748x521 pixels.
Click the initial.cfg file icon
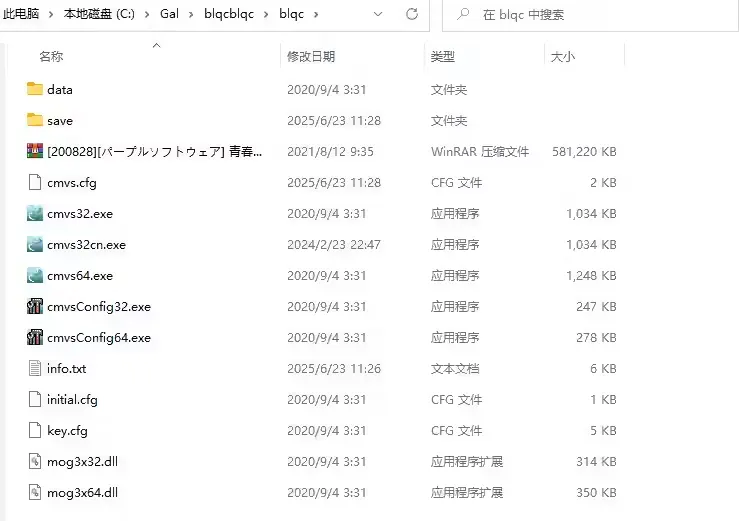click(35, 399)
